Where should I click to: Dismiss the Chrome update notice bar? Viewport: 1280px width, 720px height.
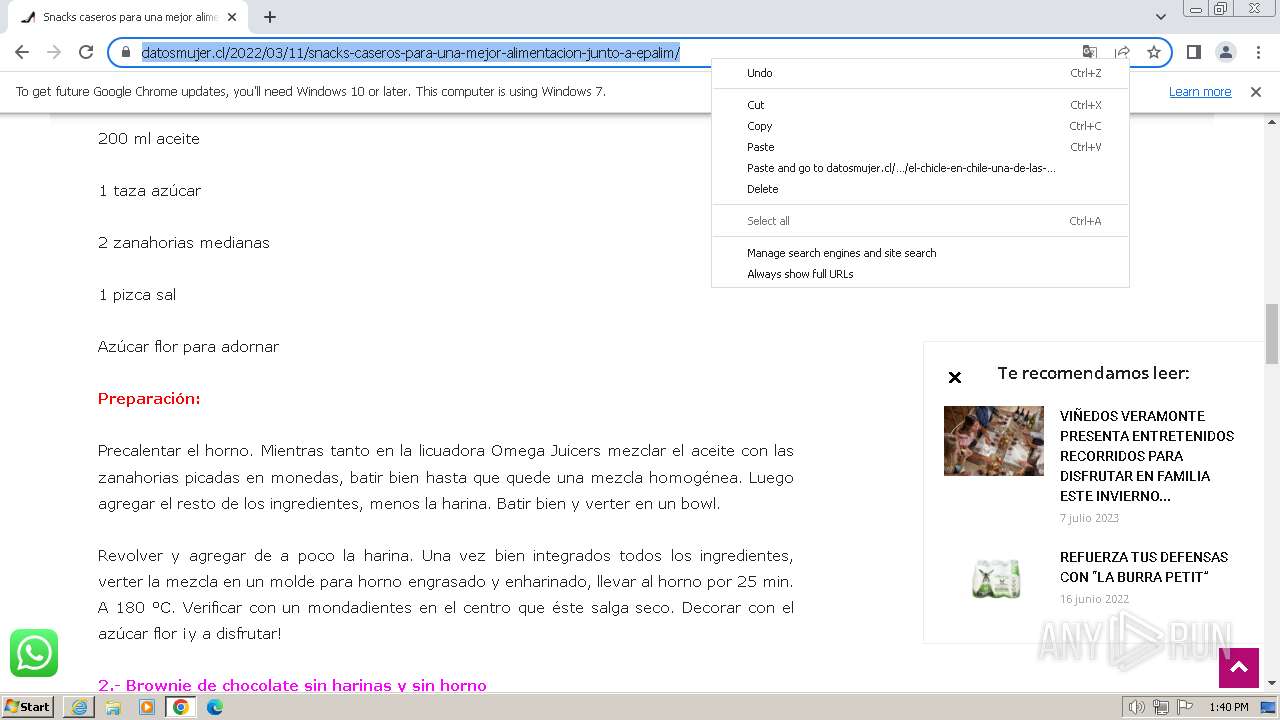tap(1256, 91)
